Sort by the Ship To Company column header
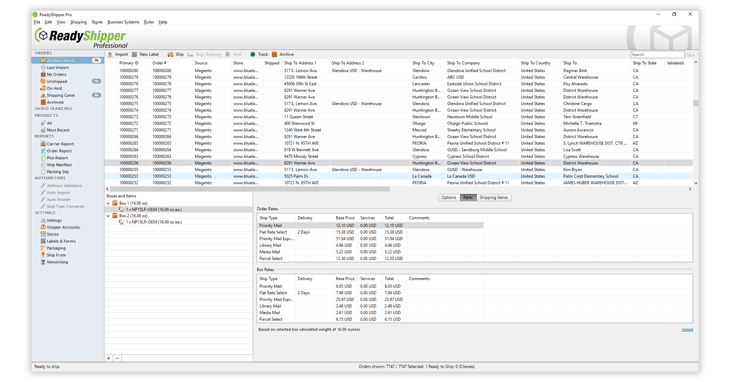This screenshot has height=382, width=730. point(464,63)
